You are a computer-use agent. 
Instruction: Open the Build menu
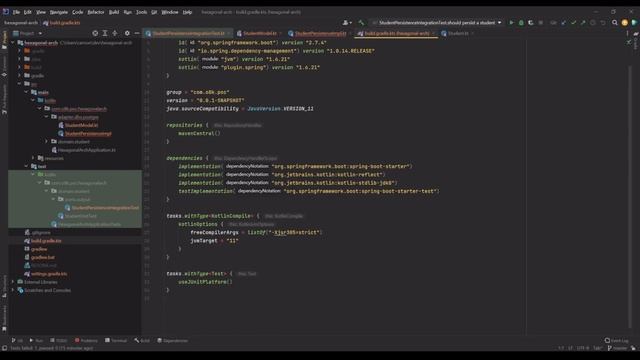tap(114, 12)
